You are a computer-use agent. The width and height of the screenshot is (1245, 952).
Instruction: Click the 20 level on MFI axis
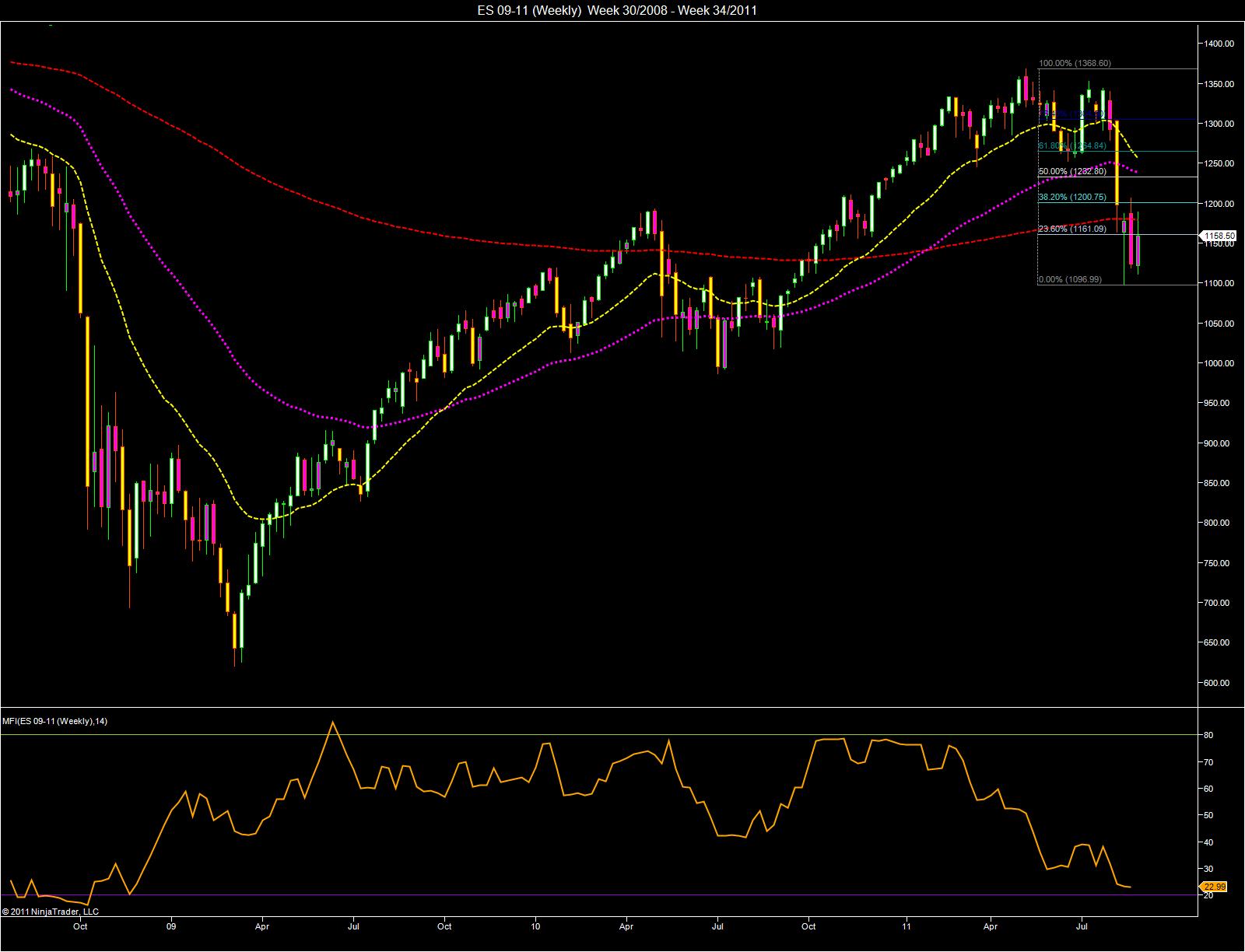click(x=1207, y=895)
